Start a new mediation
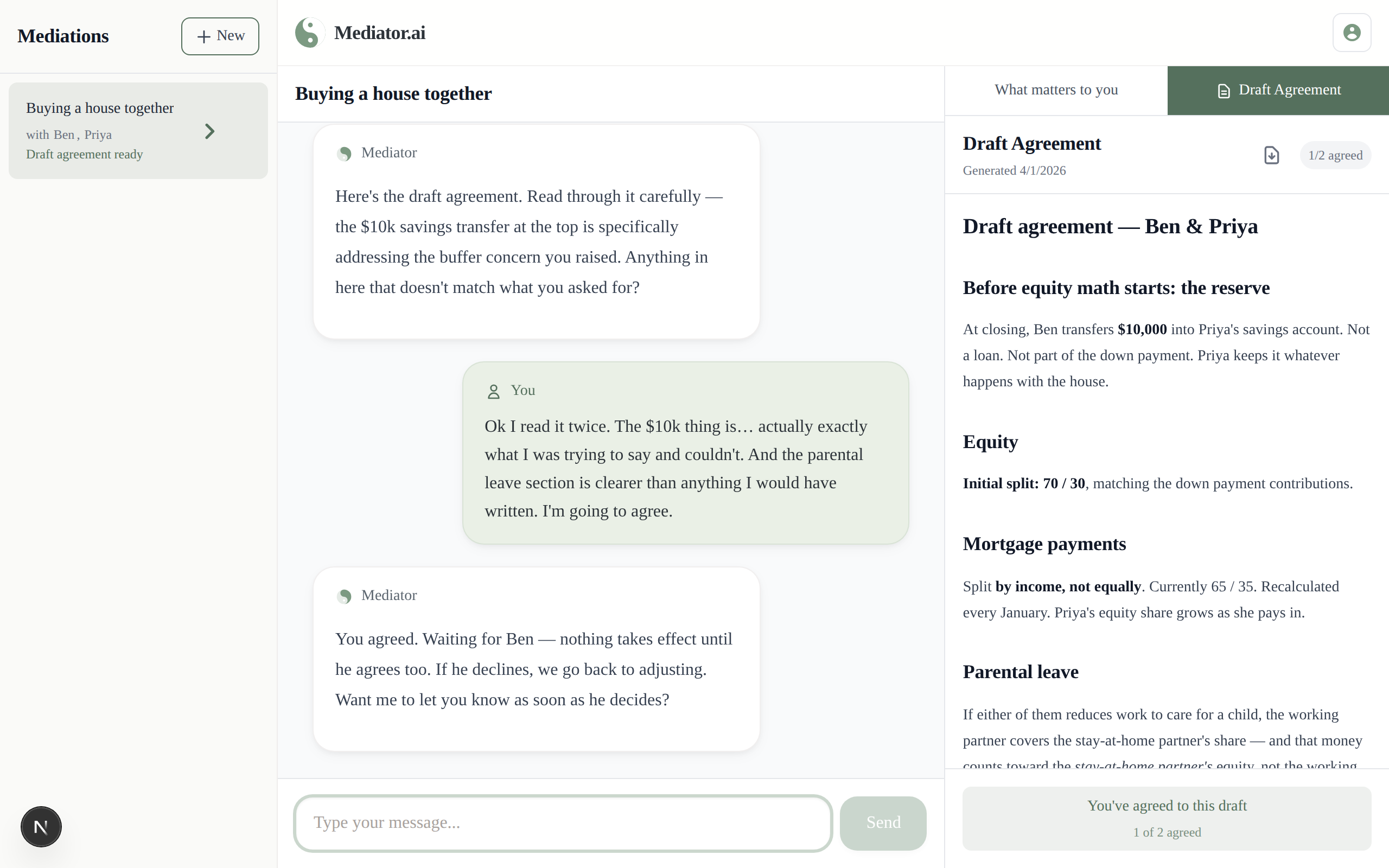The height and width of the screenshot is (868, 1389). pos(220,36)
